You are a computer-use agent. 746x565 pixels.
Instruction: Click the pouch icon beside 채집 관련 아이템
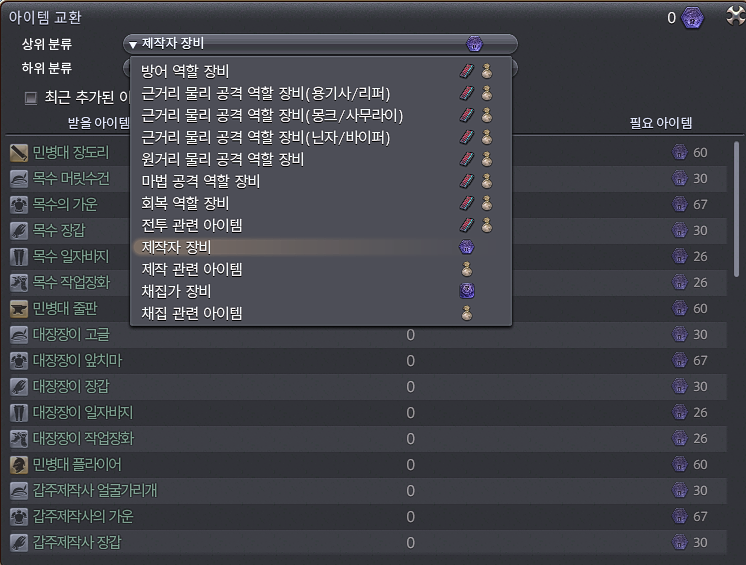coord(467,313)
